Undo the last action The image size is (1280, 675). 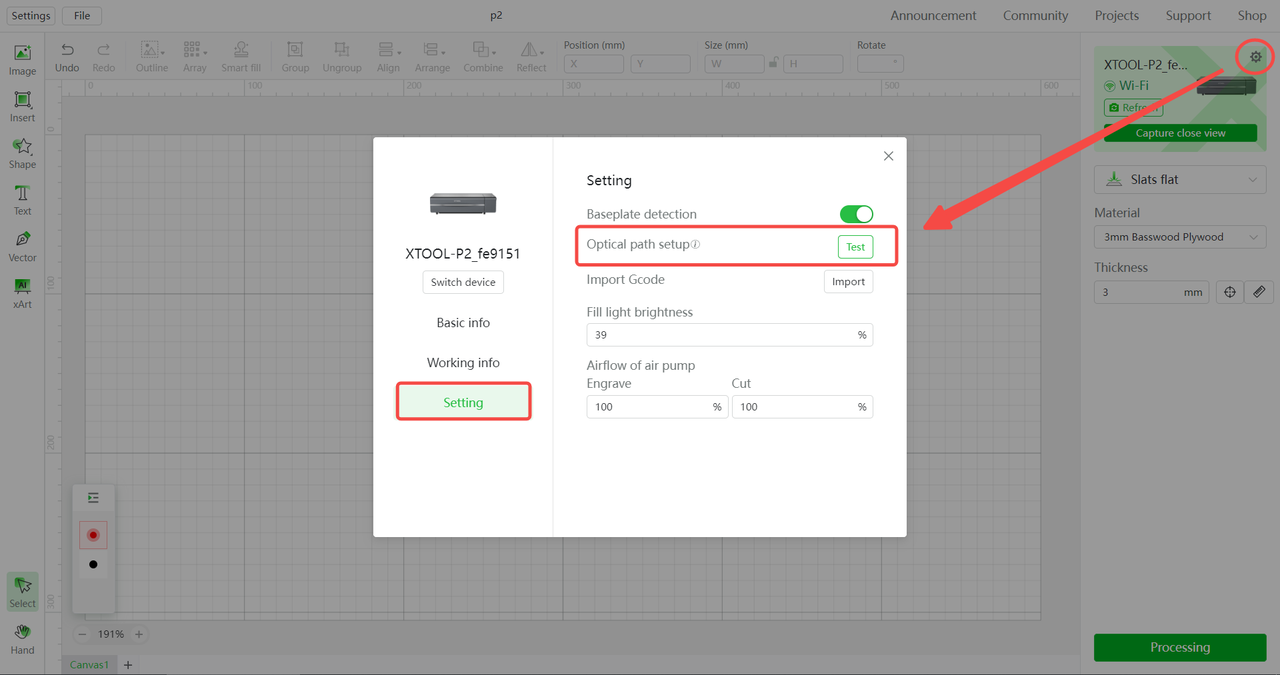coord(67,57)
